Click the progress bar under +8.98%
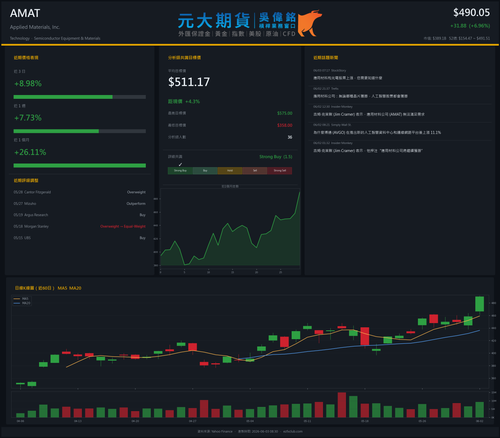 coord(80,97)
